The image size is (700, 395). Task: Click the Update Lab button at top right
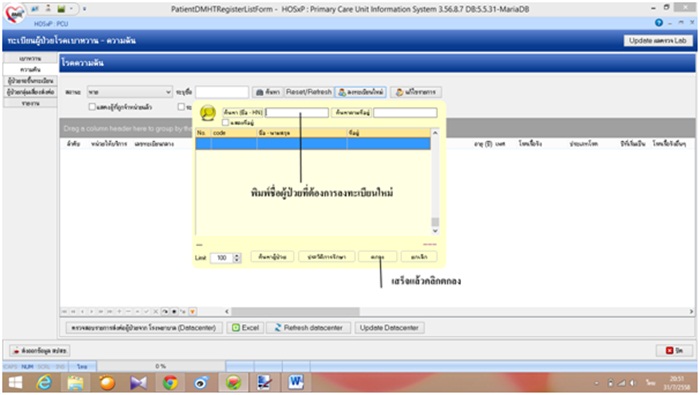click(x=658, y=41)
